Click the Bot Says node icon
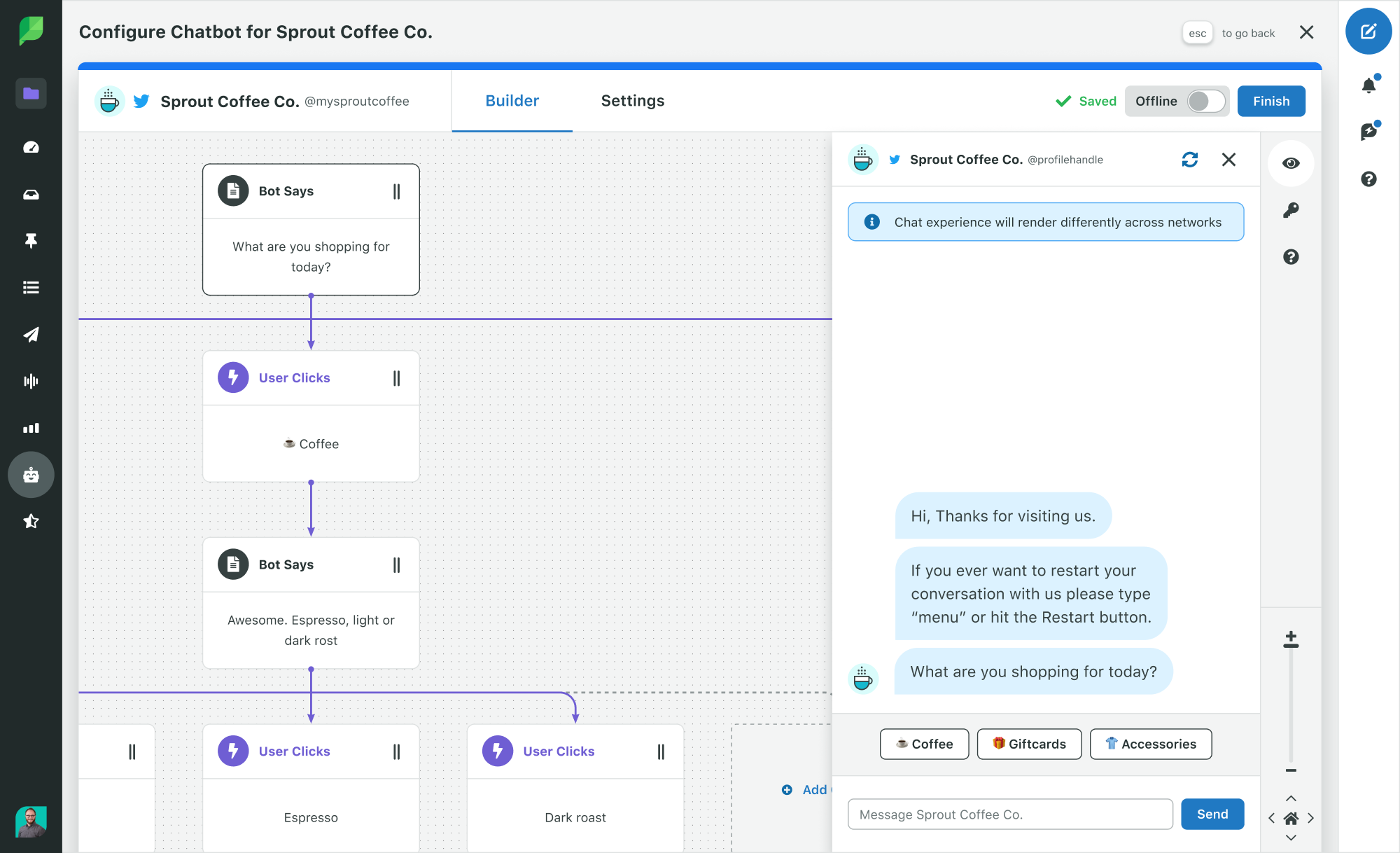The height and width of the screenshot is (853, 1400). point(233,190)
